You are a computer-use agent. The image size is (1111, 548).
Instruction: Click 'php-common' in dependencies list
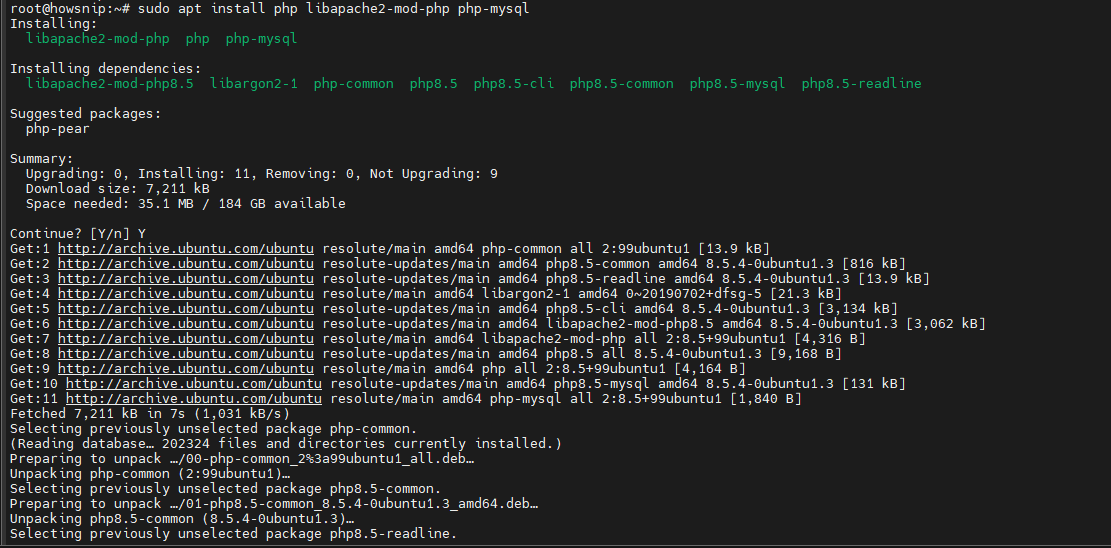click(x=354, y=84)
